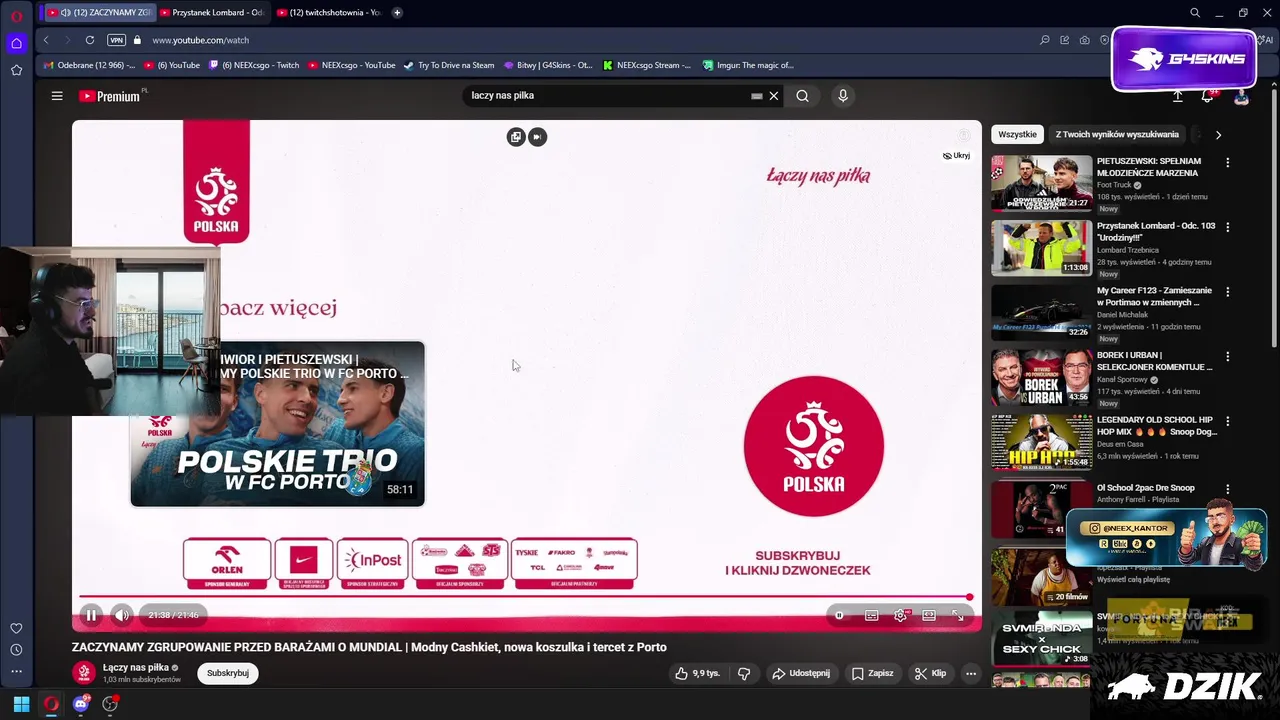Dislike the video with thumbs down

[744, 673]
